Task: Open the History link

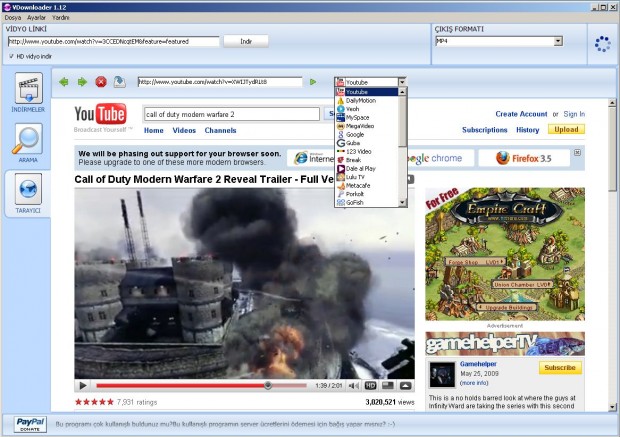Action: click(527, 130)
